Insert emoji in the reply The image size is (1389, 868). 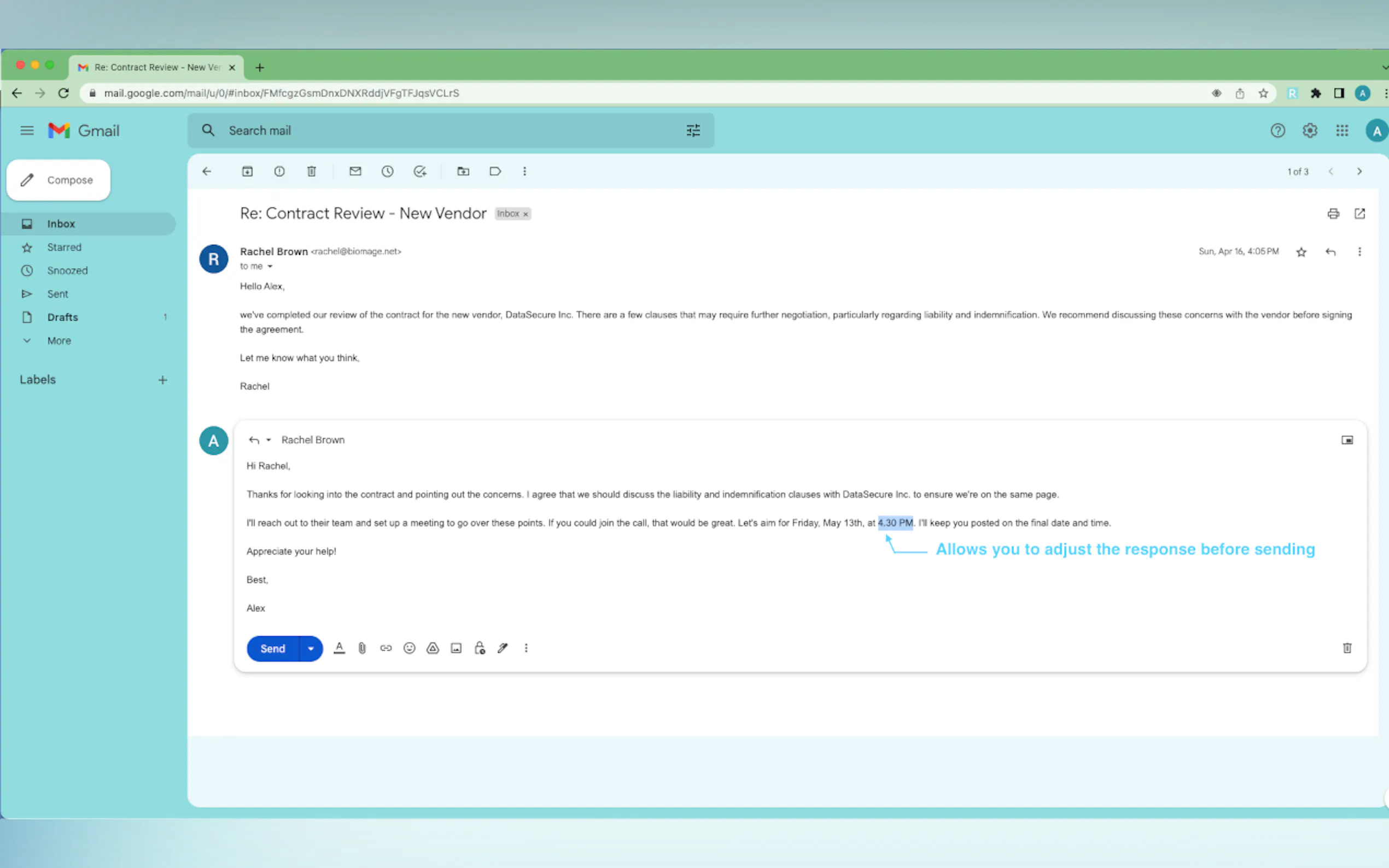pos(409,648)
